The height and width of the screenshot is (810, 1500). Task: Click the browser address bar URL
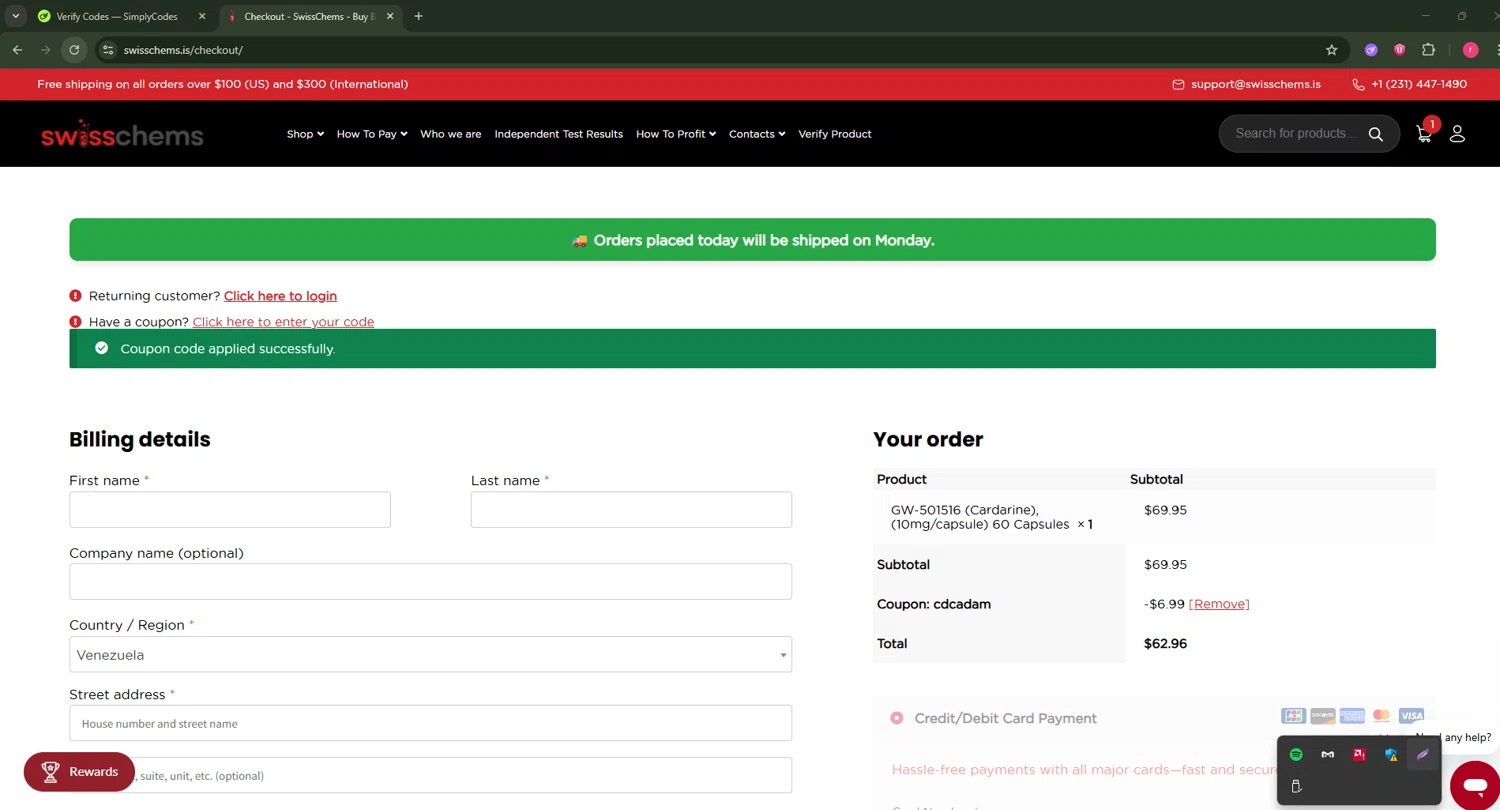[x=183, y=50]
